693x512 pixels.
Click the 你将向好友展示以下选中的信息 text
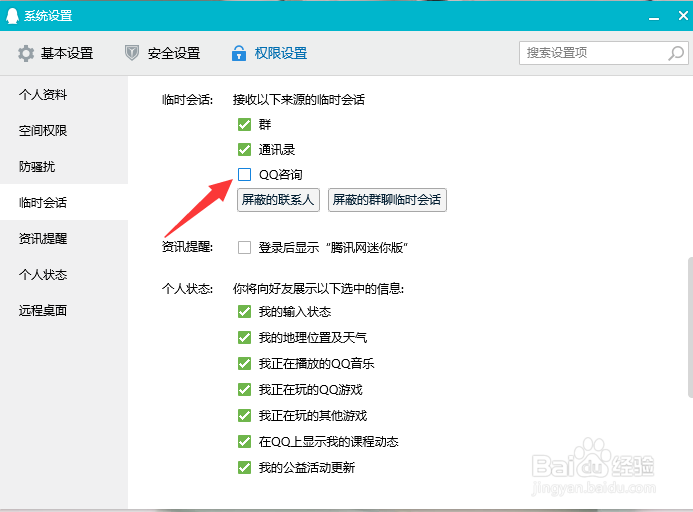coord(318,289)
